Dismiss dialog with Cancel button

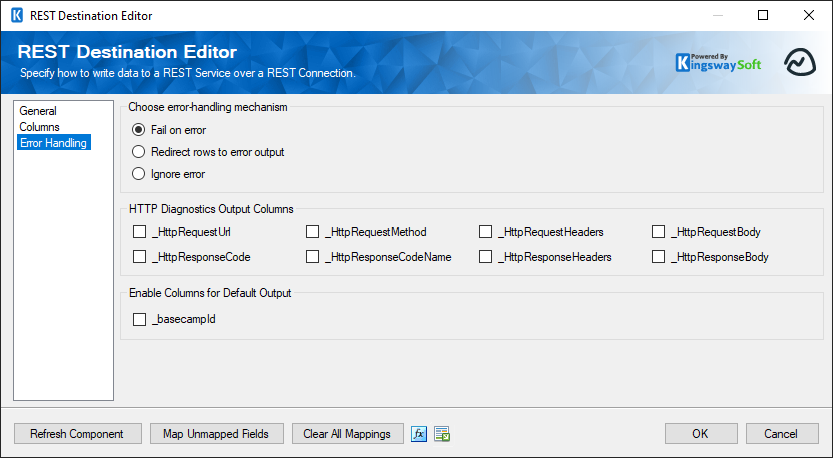782,434
